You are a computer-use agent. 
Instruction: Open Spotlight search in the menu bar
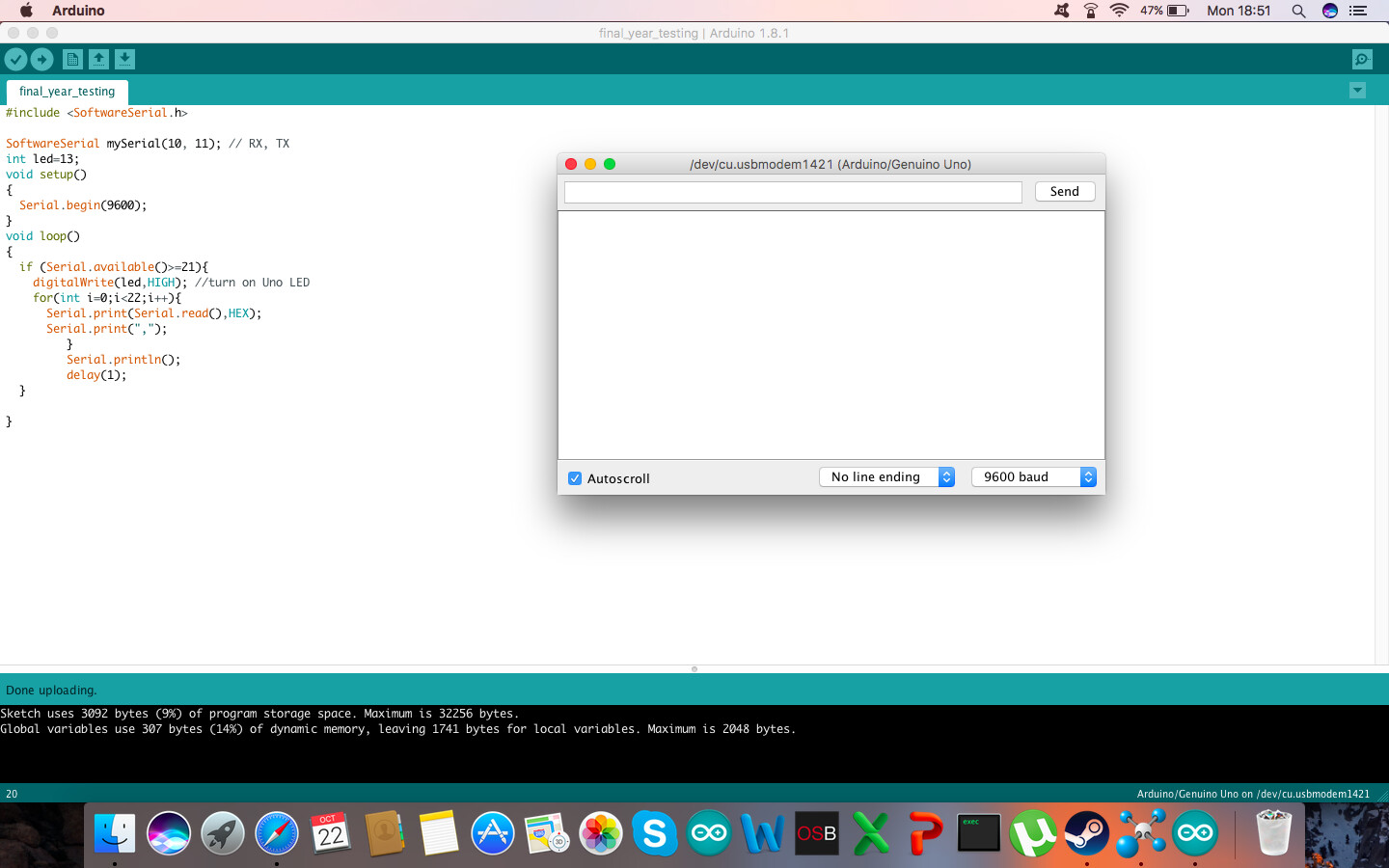[x=1298, y=11]
